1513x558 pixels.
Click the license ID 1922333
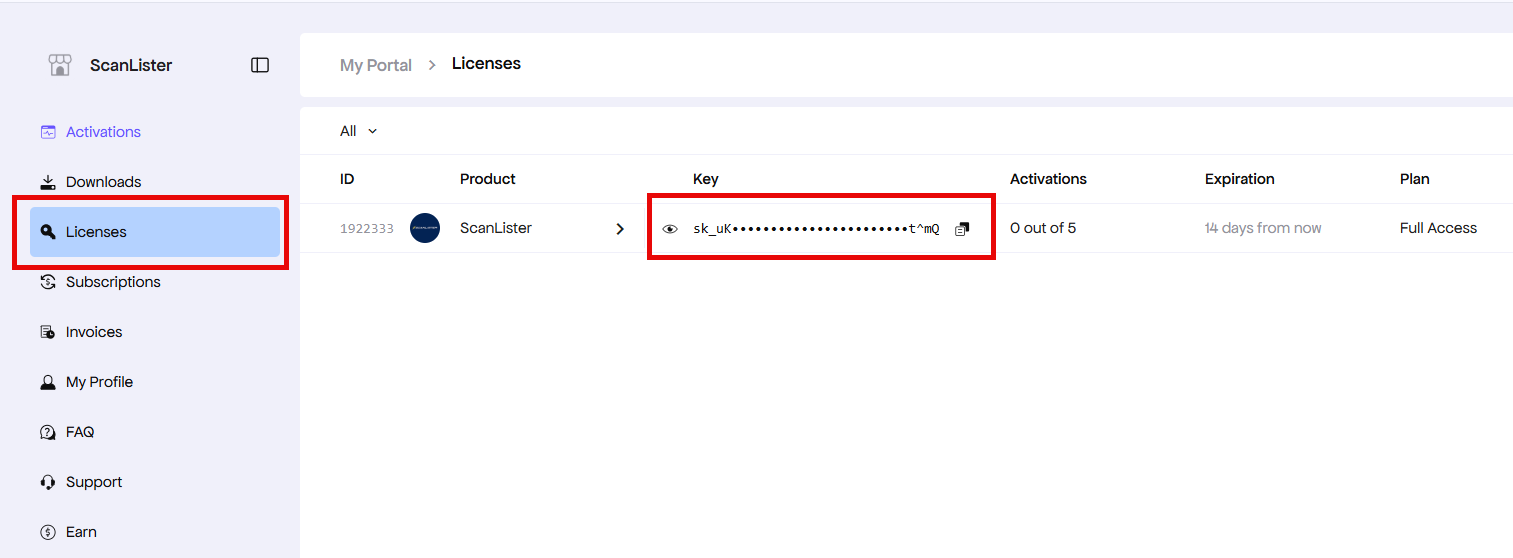pos(366,229)
